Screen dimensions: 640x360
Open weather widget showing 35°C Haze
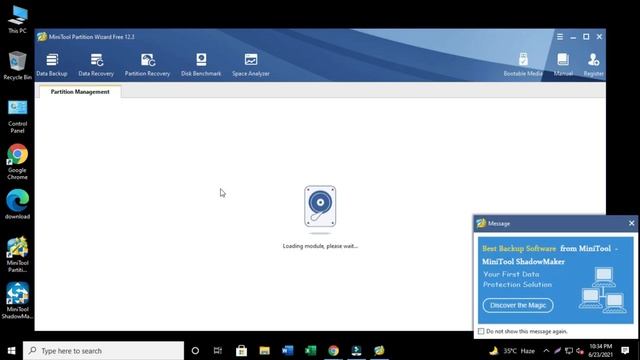pos(512,351)
